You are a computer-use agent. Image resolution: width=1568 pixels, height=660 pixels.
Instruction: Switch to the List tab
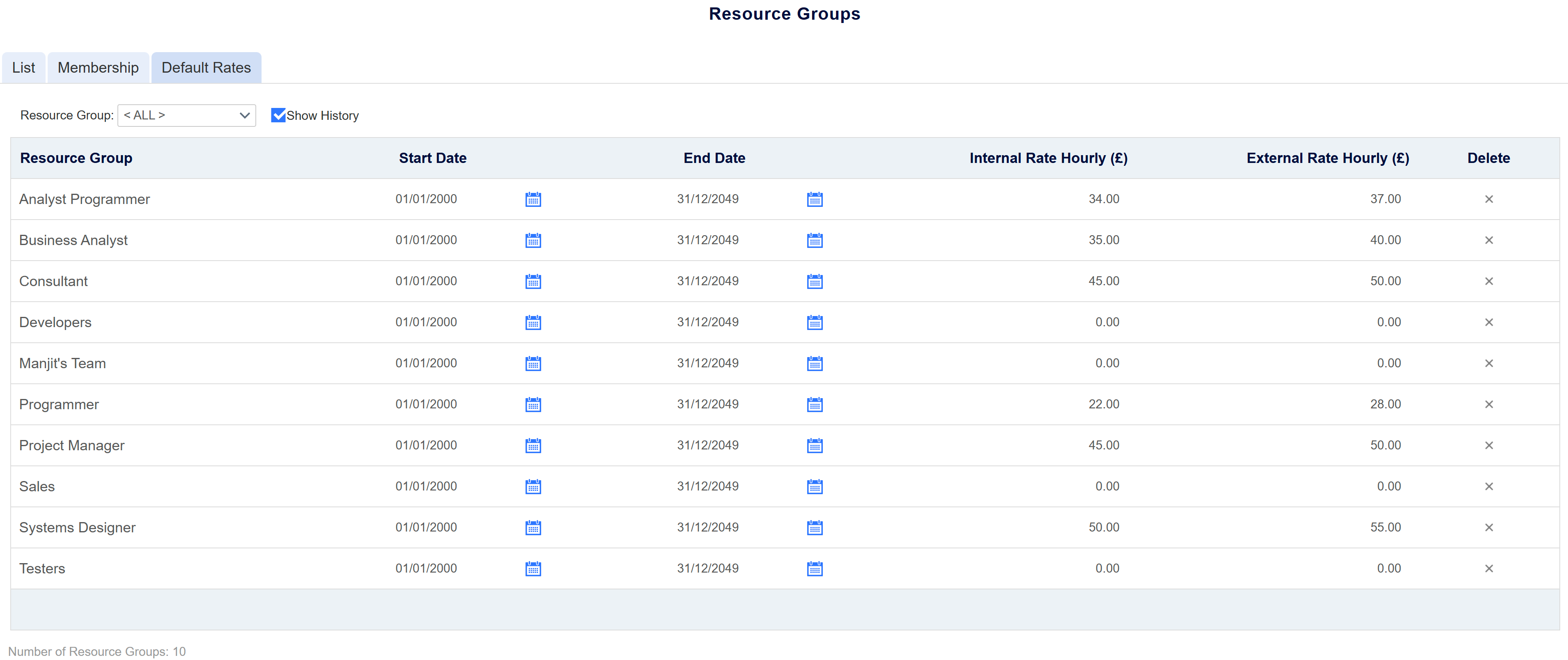[x=23, y=68]
